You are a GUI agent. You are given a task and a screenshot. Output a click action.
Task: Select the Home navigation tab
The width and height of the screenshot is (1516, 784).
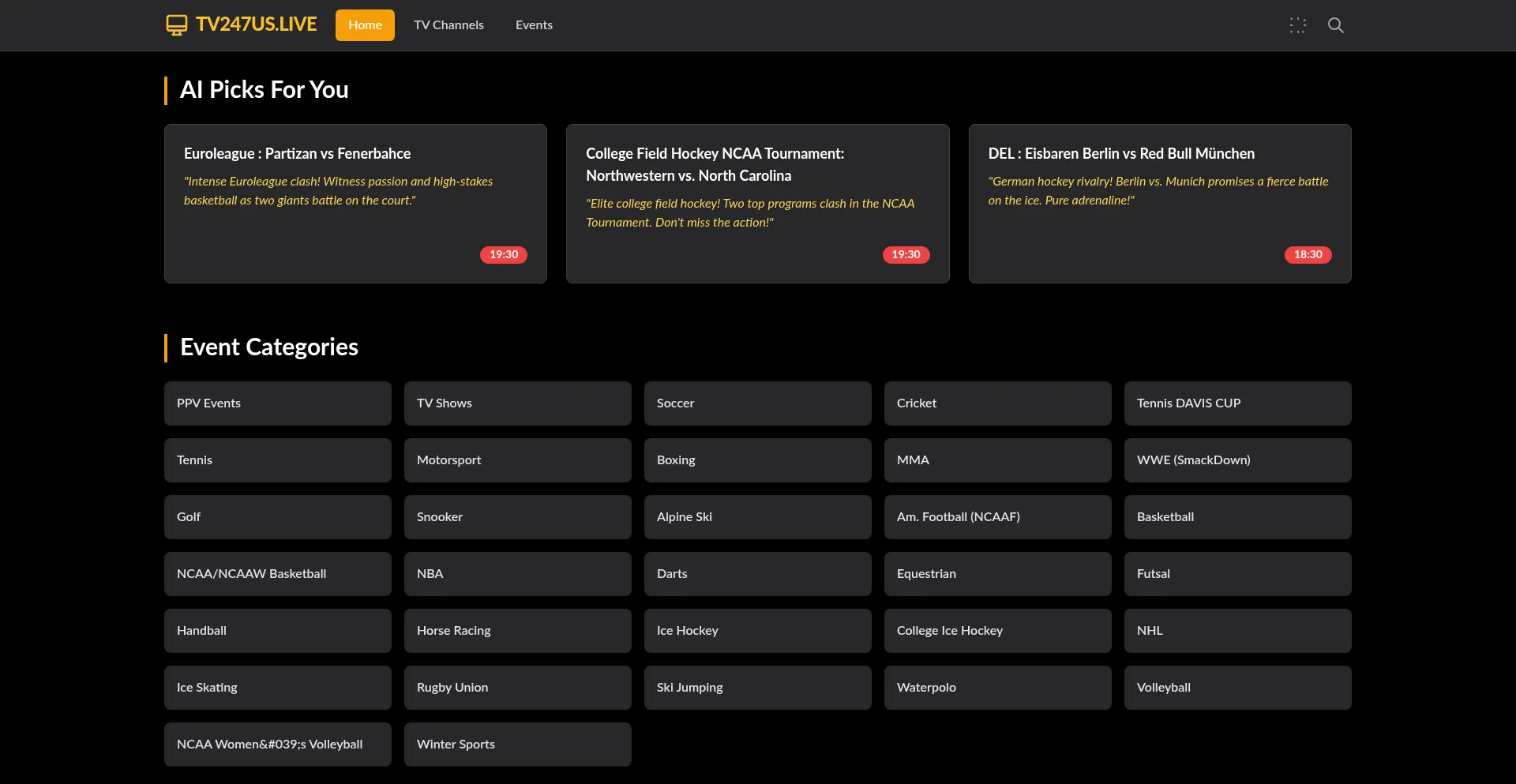(x=365, y=25)
